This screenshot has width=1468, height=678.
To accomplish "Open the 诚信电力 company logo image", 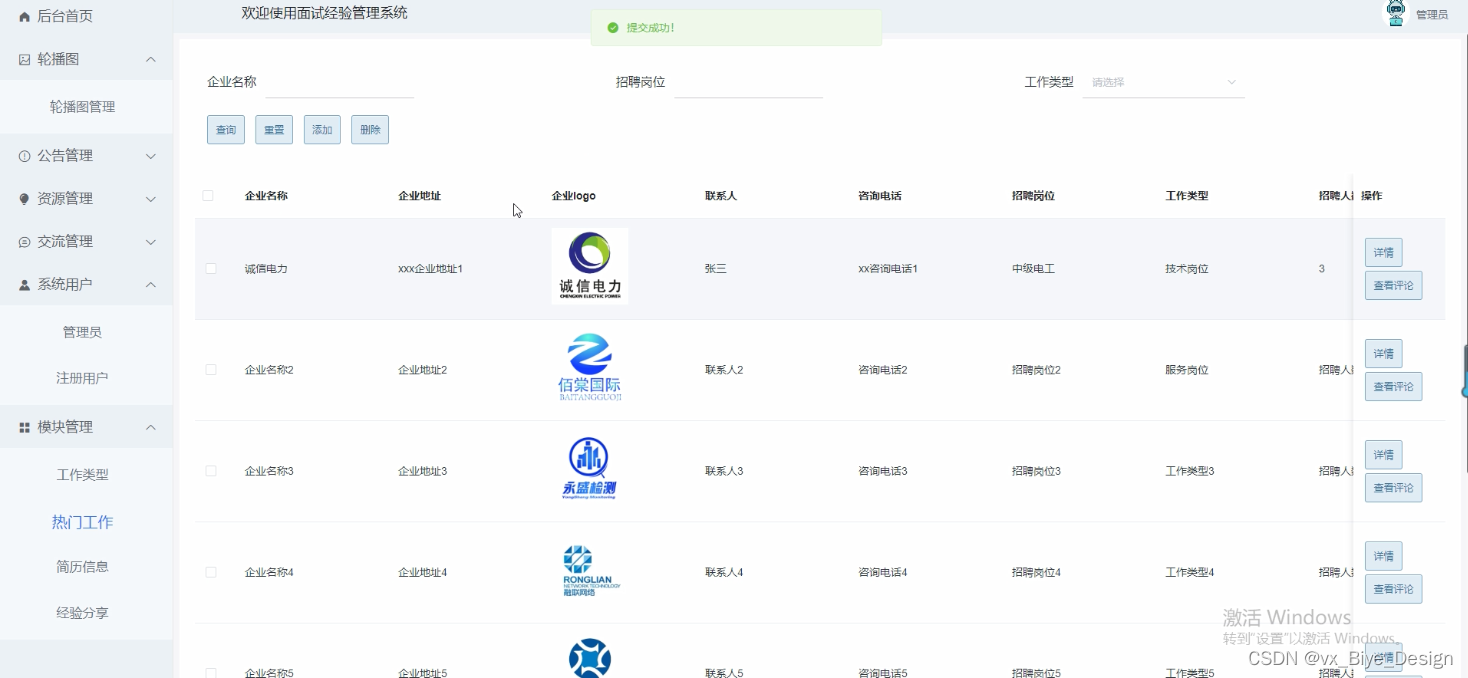I will coord(590,266).
